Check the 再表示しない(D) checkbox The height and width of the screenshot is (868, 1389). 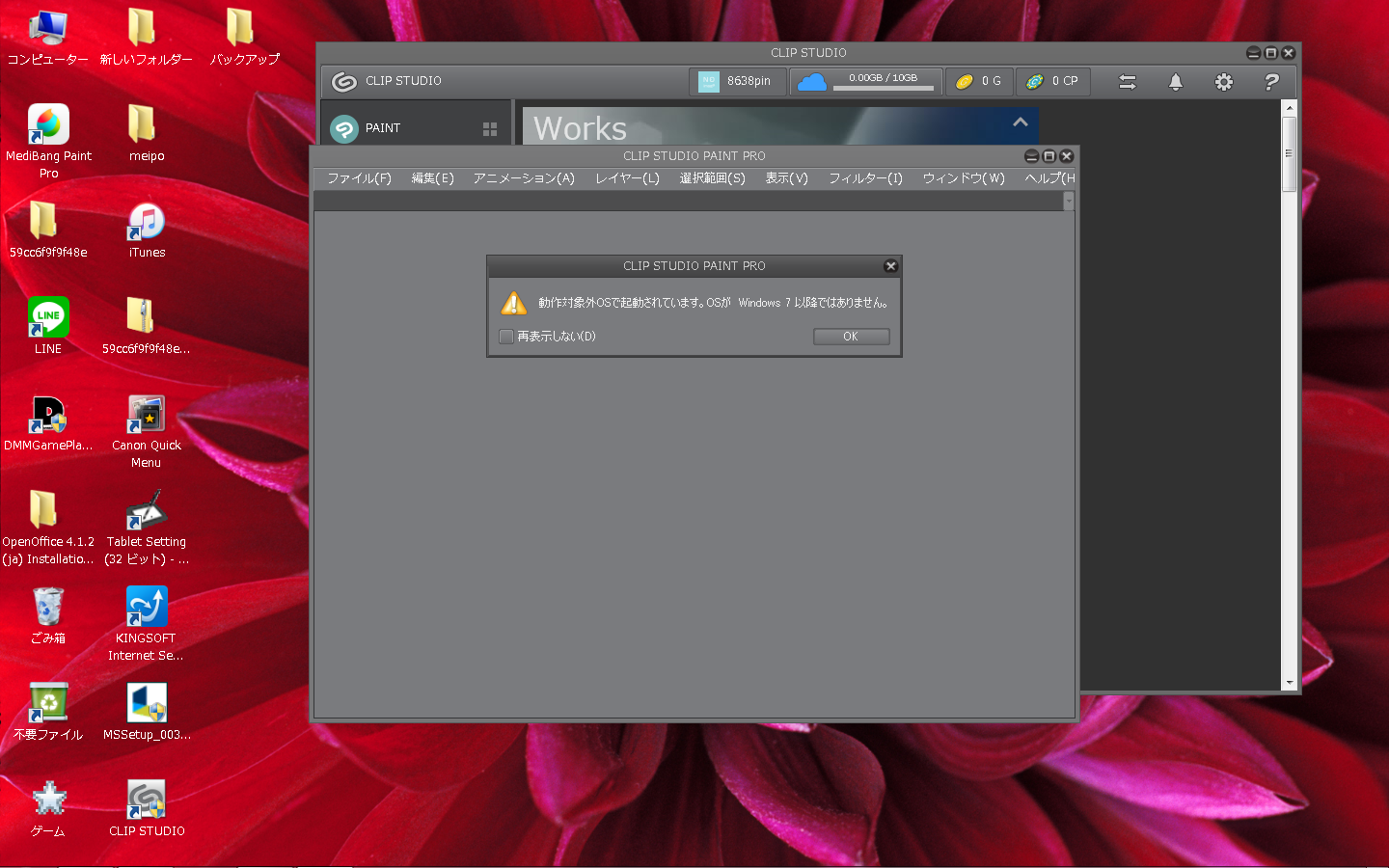[506, 337]
